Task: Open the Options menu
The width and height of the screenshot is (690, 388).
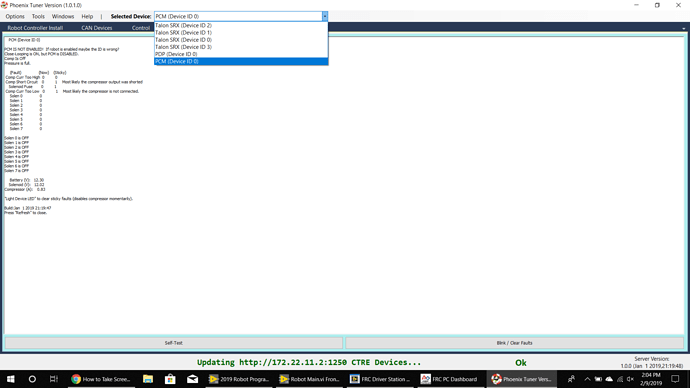Action: [15, 16]
